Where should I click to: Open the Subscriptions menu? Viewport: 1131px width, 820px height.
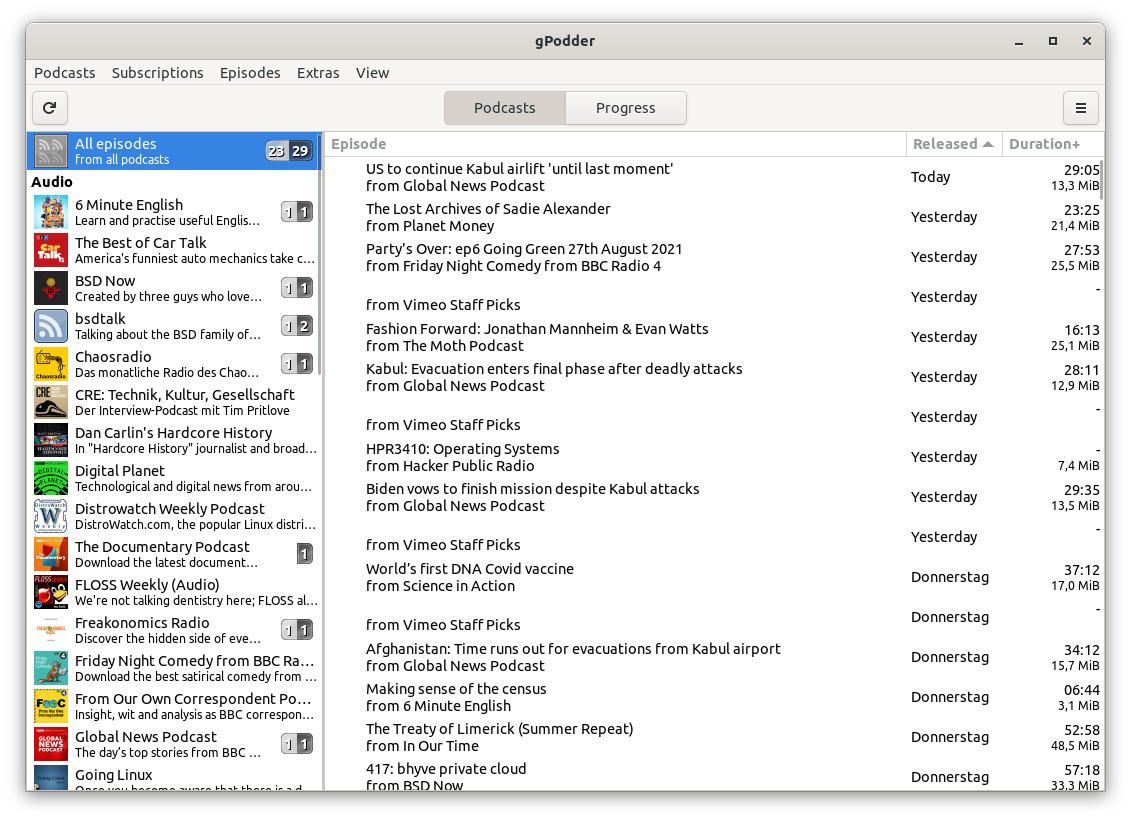point(157,73)
